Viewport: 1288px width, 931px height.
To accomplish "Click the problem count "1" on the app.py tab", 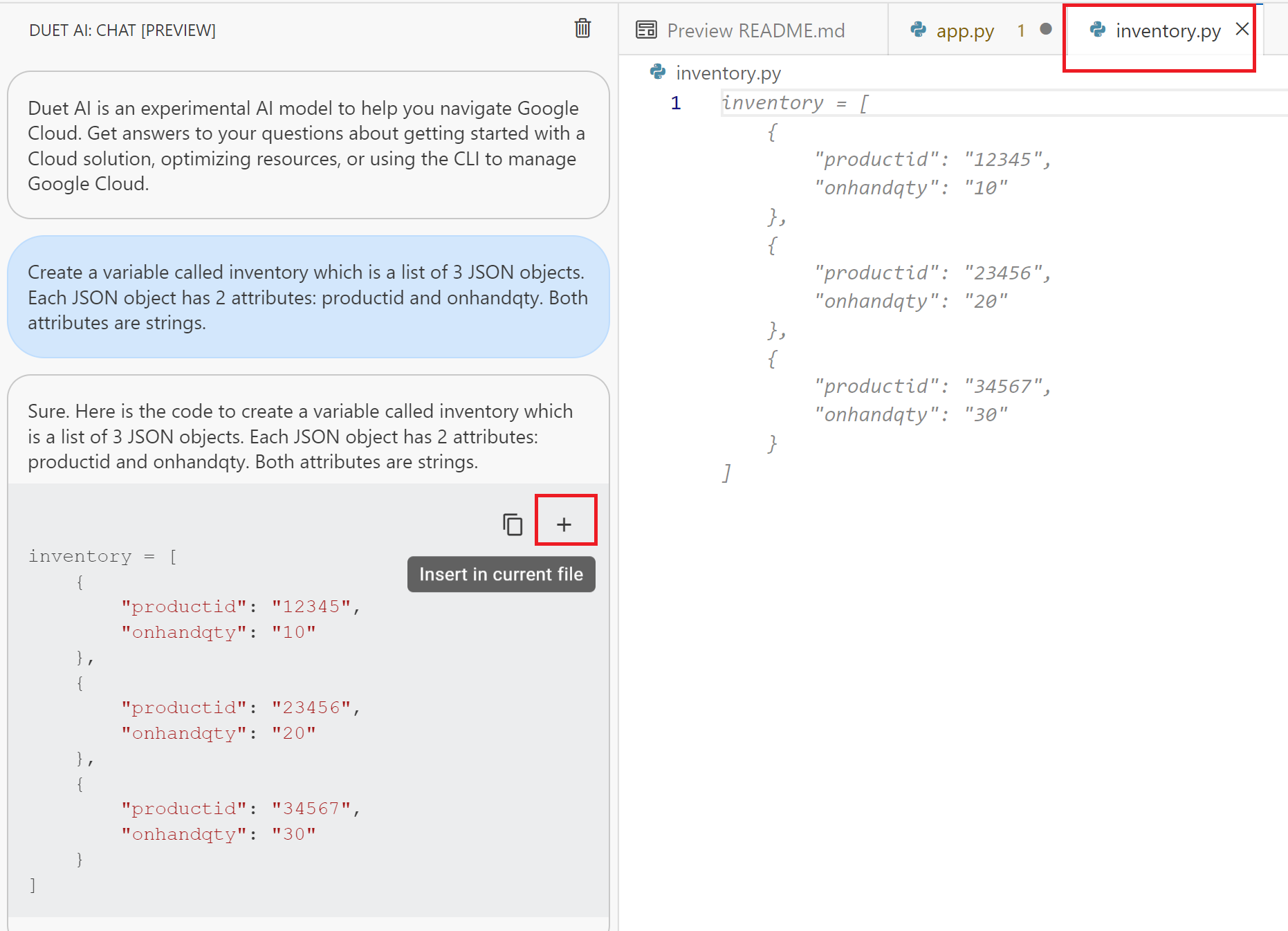I will point(1021,30).
